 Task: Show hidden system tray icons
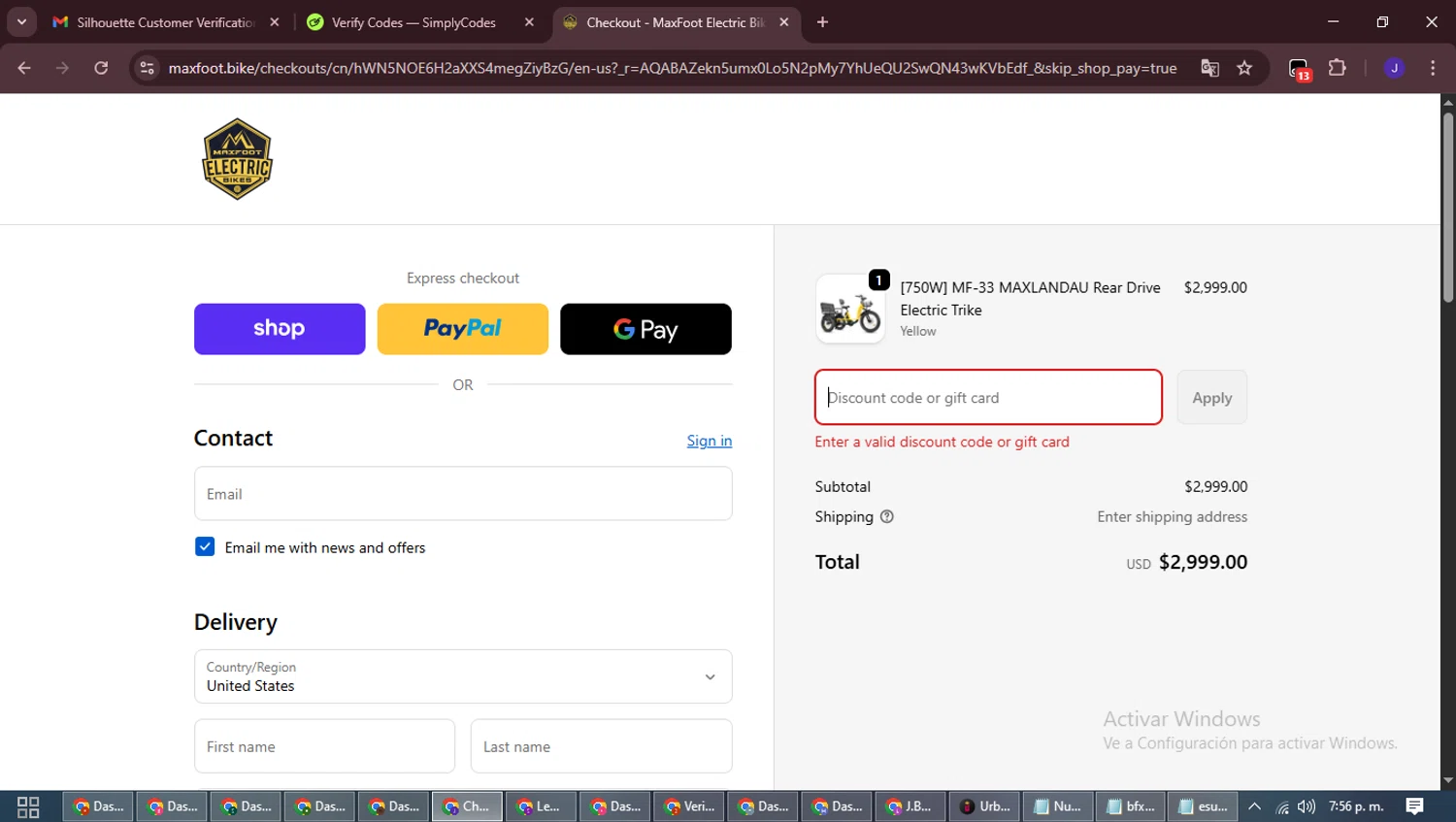coord(1254,806)
